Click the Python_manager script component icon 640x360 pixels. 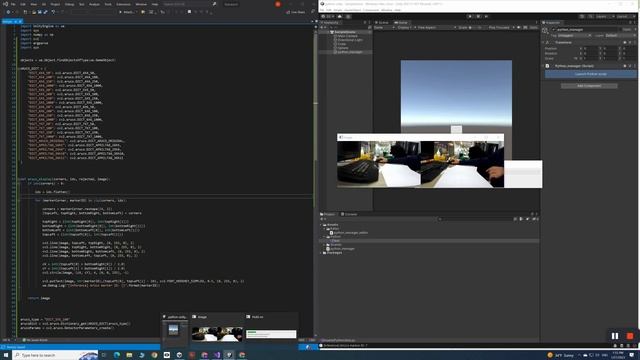point(548,66)
